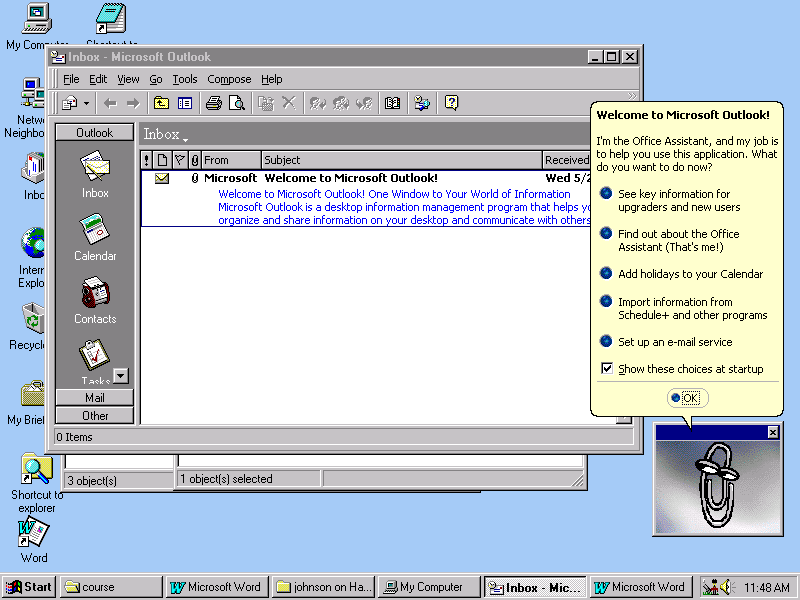Open the File menu
The image size is (800, 600).
(x=71, y=80)
